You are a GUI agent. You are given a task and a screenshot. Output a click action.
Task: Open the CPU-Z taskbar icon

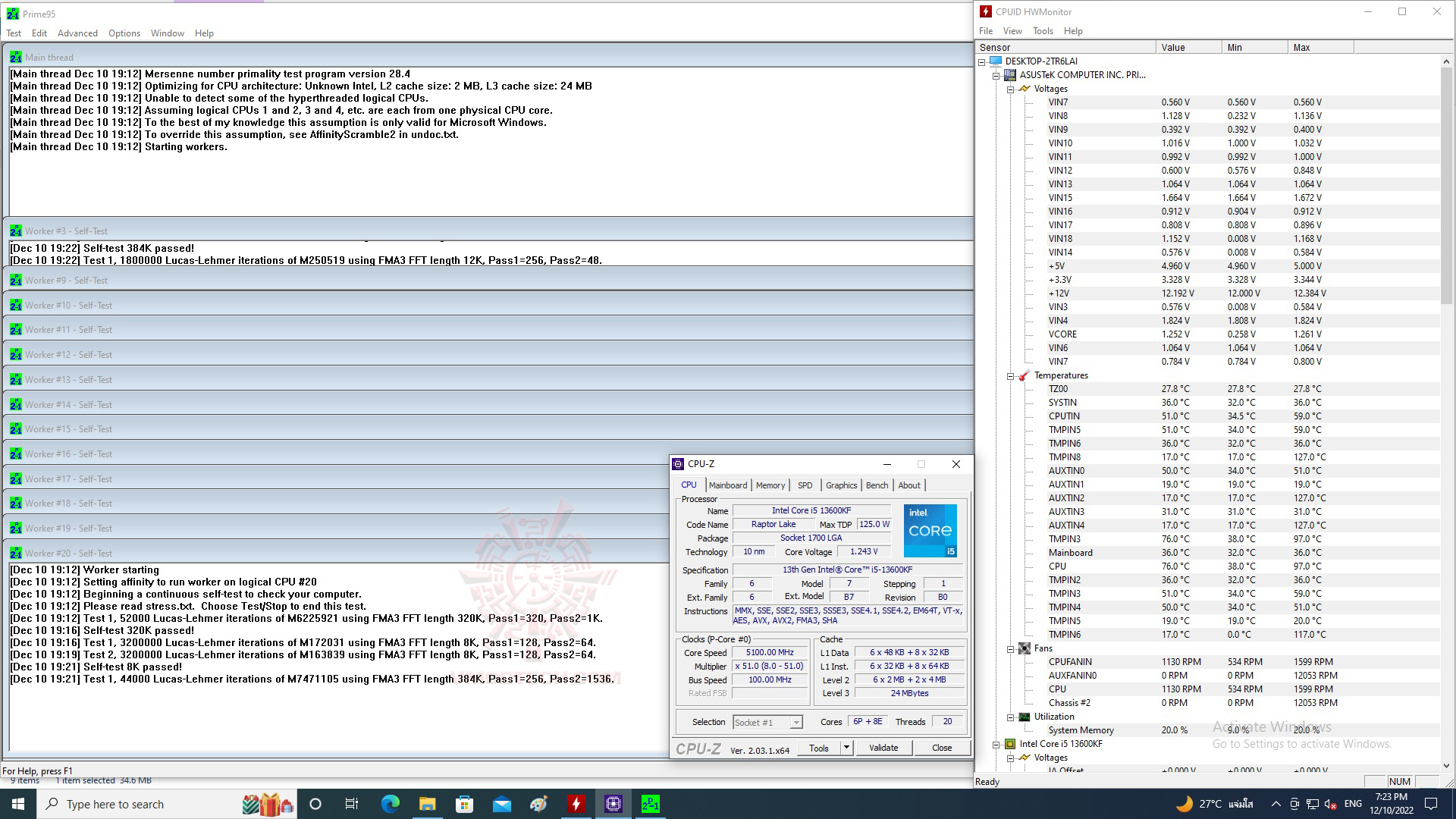pyautogui.click(x=613, y=804)
